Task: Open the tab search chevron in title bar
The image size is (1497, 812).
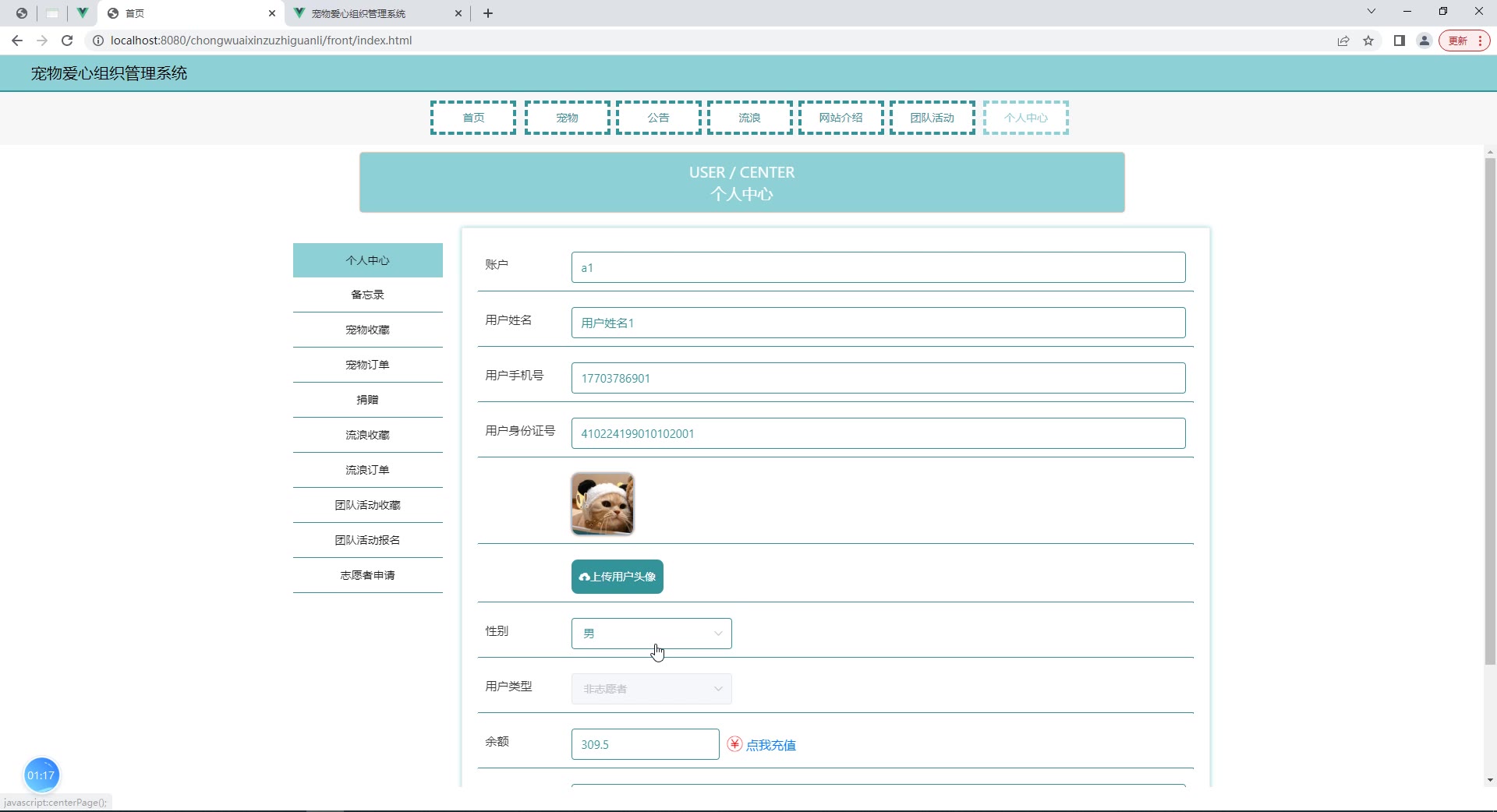Action: (x=1371, y=12)
